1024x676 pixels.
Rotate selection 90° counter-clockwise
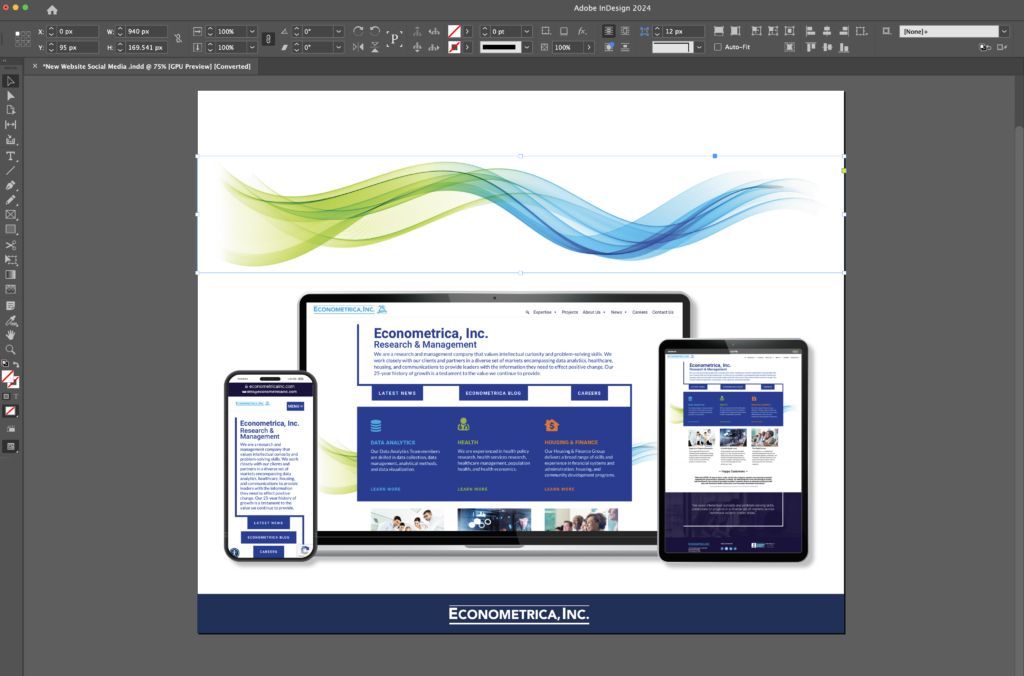[x=375, y=31]
